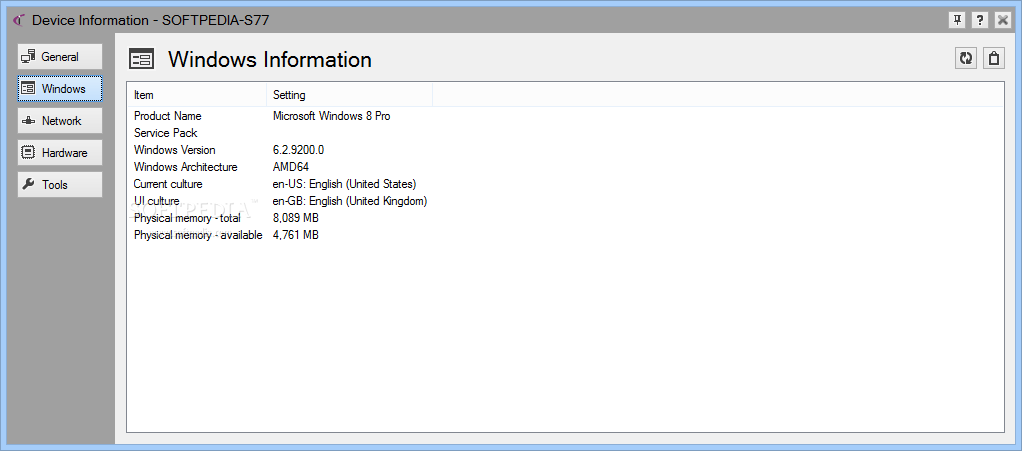The width and height of the screenshot is (1022, 451).
Task: Click the app icon in the title bar
Action: pyautogui.click(x=18, y=20)
